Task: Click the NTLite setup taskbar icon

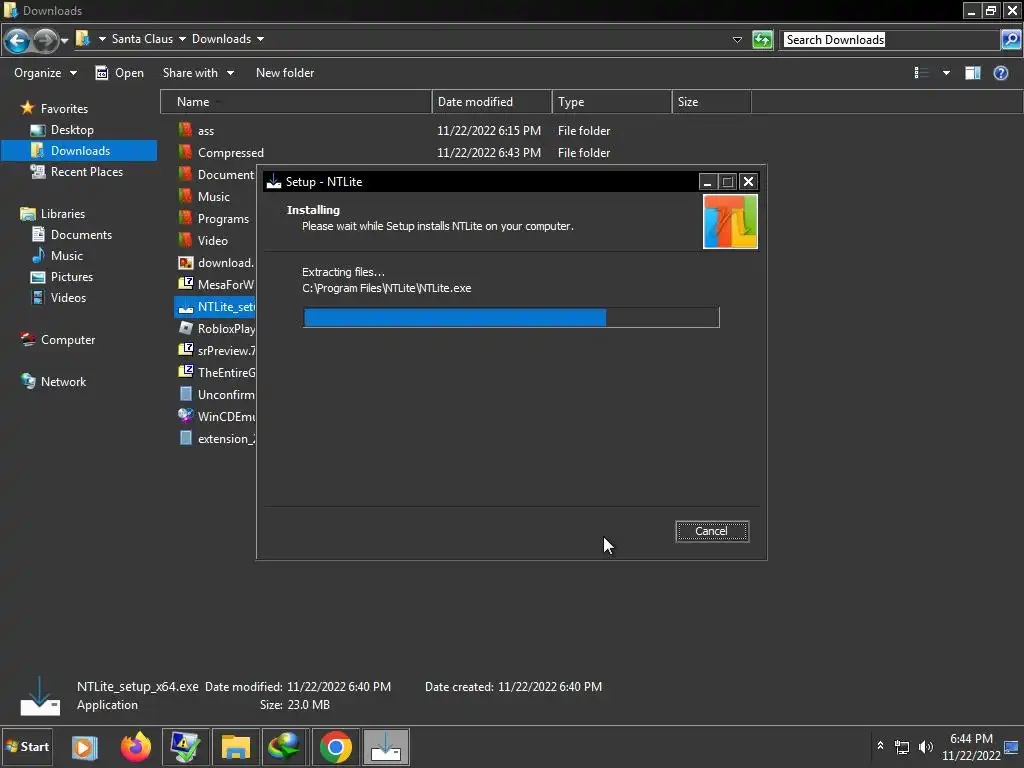Action: 386,747
